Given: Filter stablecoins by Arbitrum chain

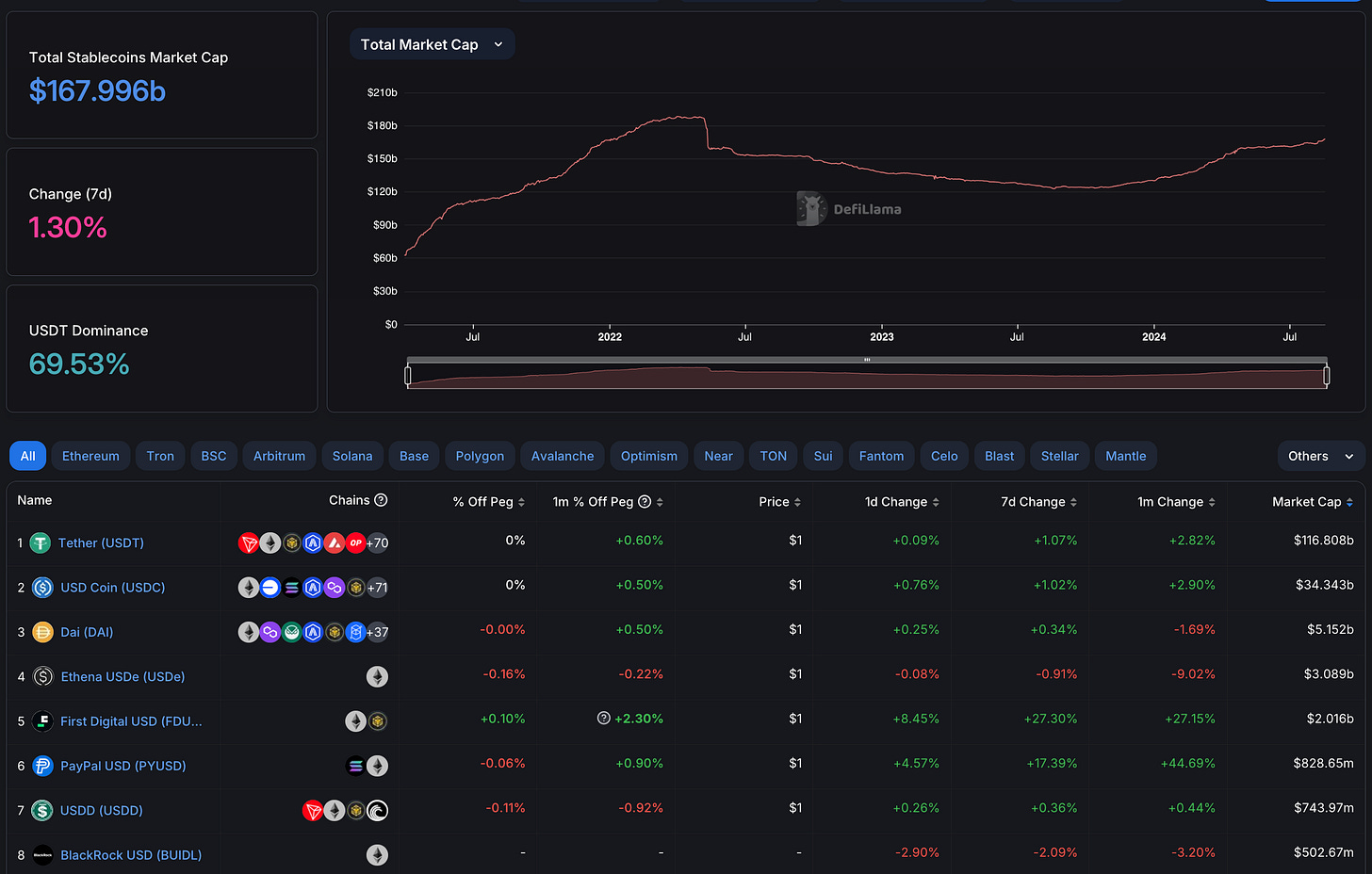Looking at the screenshot, I should coord(279,456).
